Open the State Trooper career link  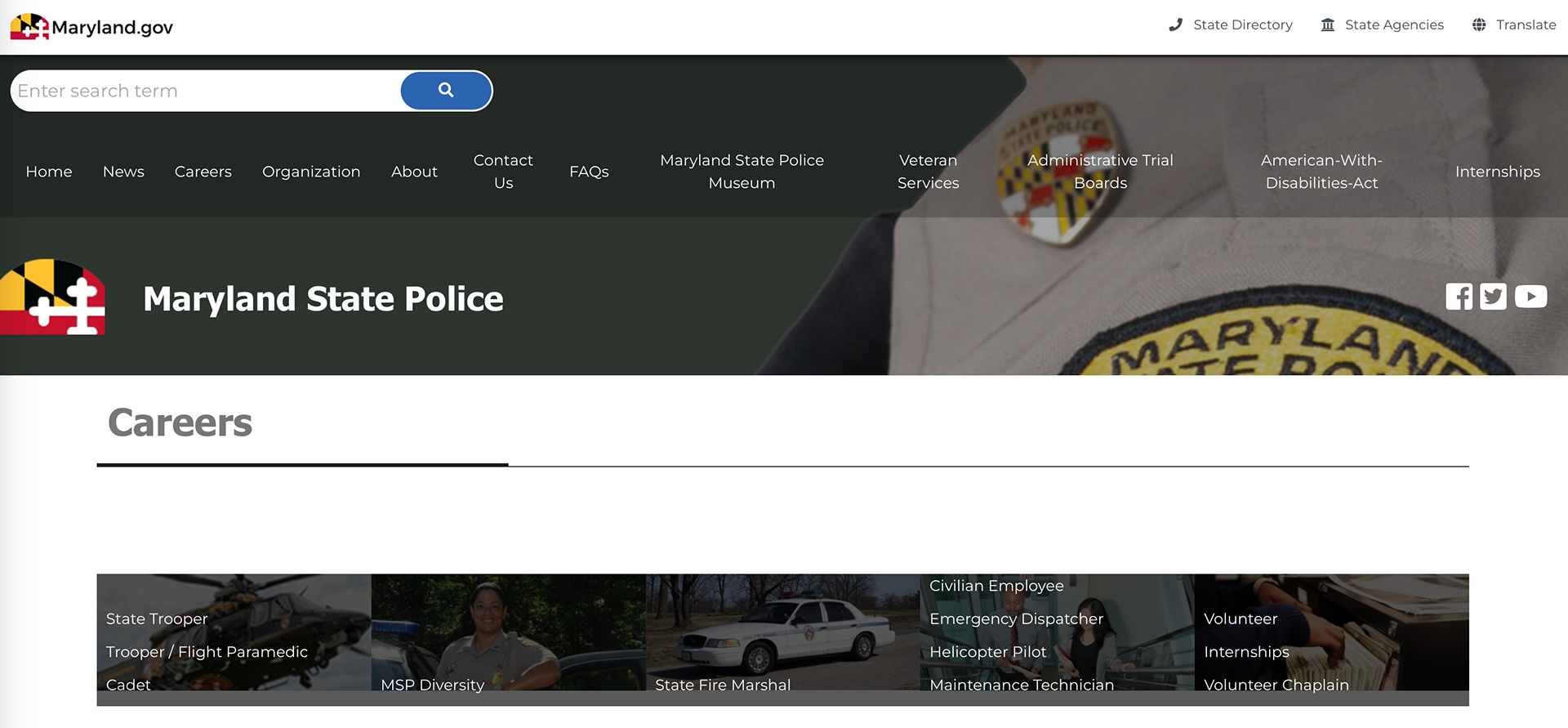tap(157, 619)
